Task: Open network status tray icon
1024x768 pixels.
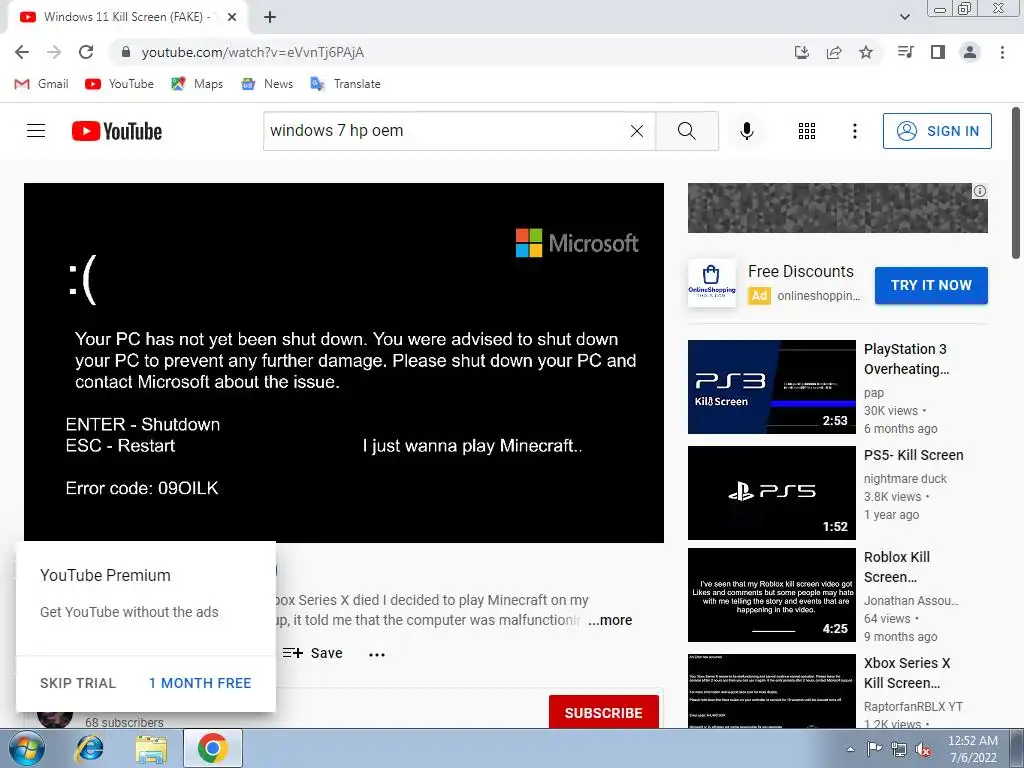Action: click(899, 749)
